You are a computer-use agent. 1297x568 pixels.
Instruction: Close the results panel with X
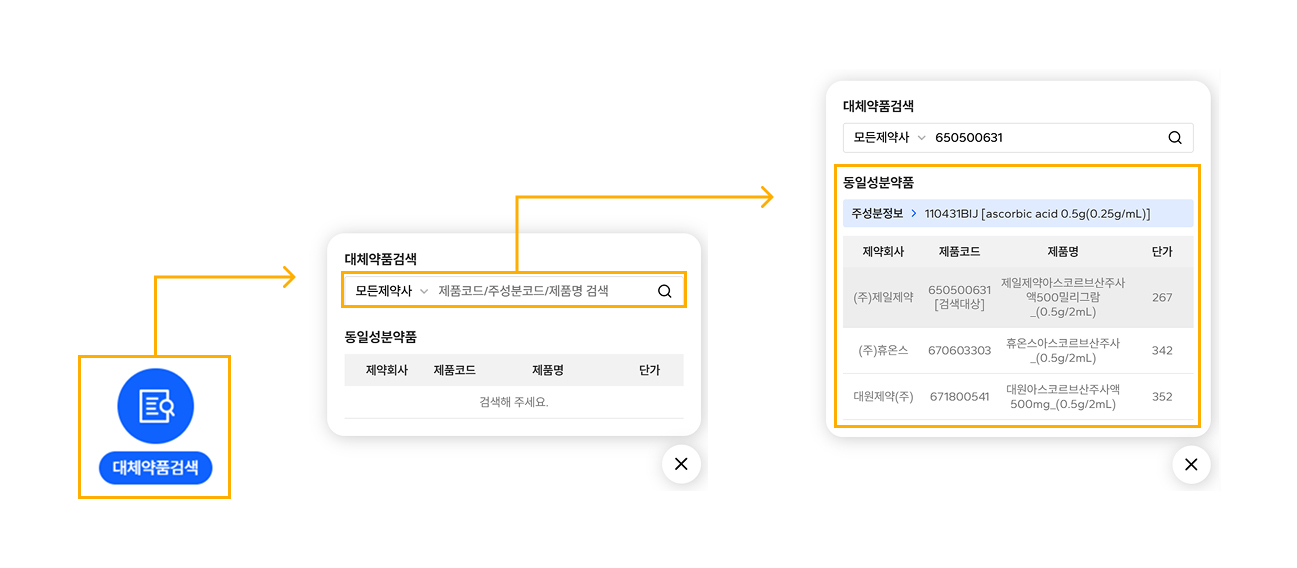pos(1190,465)
